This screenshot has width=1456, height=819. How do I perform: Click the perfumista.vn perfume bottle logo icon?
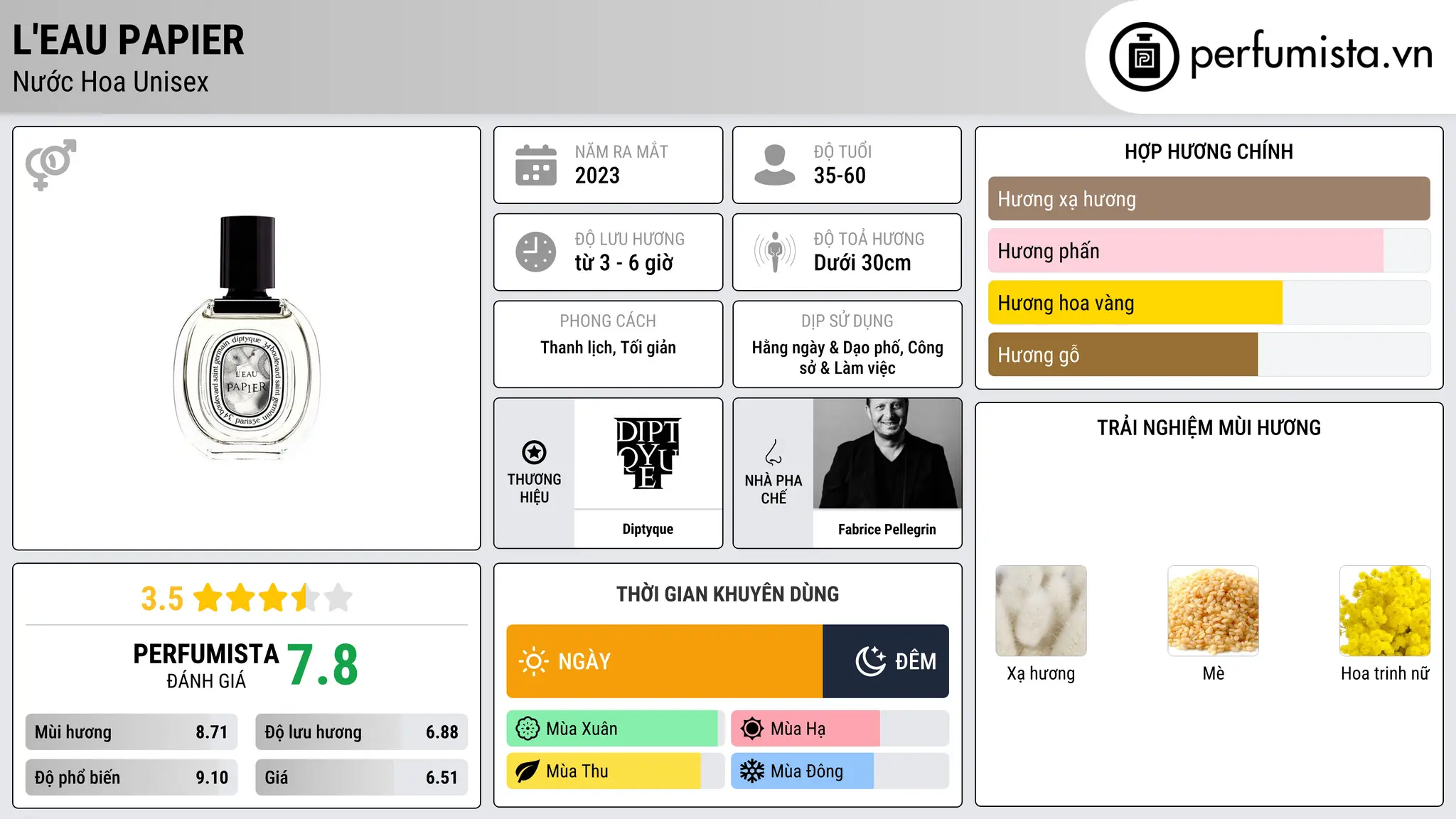pos(1144,57)
